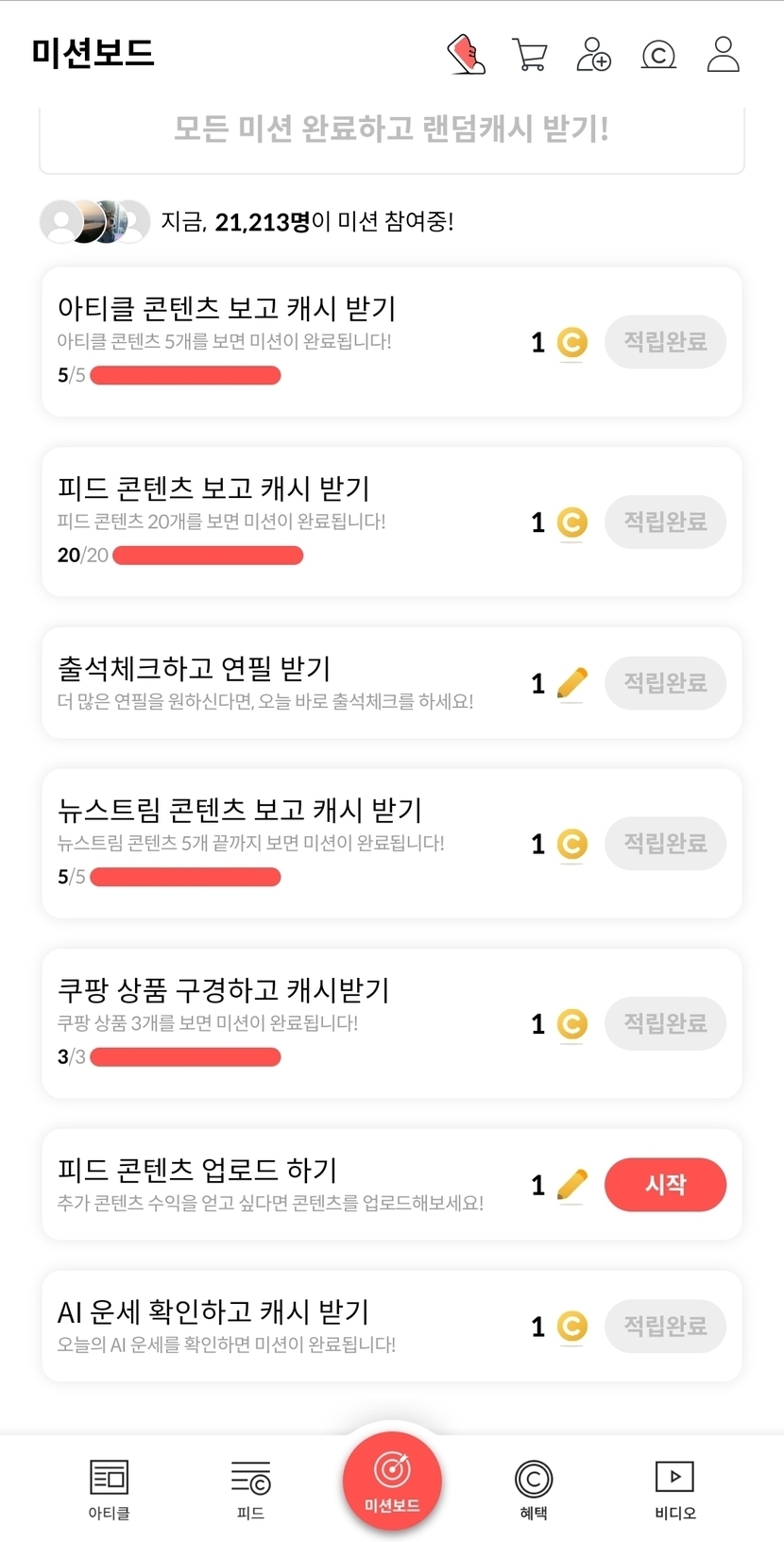Tap the 모든 미션 완료하고 랜덤캐시 받기 banner
This screenshot has height=1542, width=784.
pyautogui.click(x=391, y=130)
